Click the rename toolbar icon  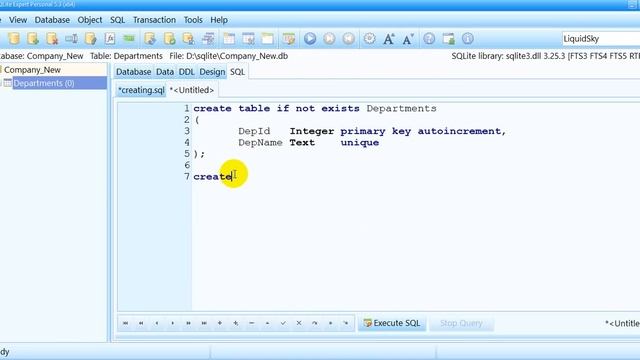[71, 39]
